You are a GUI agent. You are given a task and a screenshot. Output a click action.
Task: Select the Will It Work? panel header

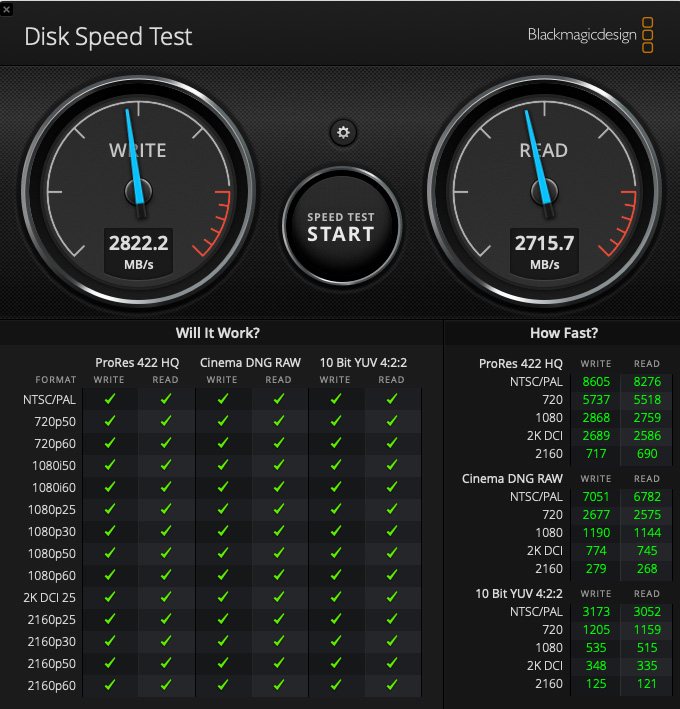click(x=218, y=333)
